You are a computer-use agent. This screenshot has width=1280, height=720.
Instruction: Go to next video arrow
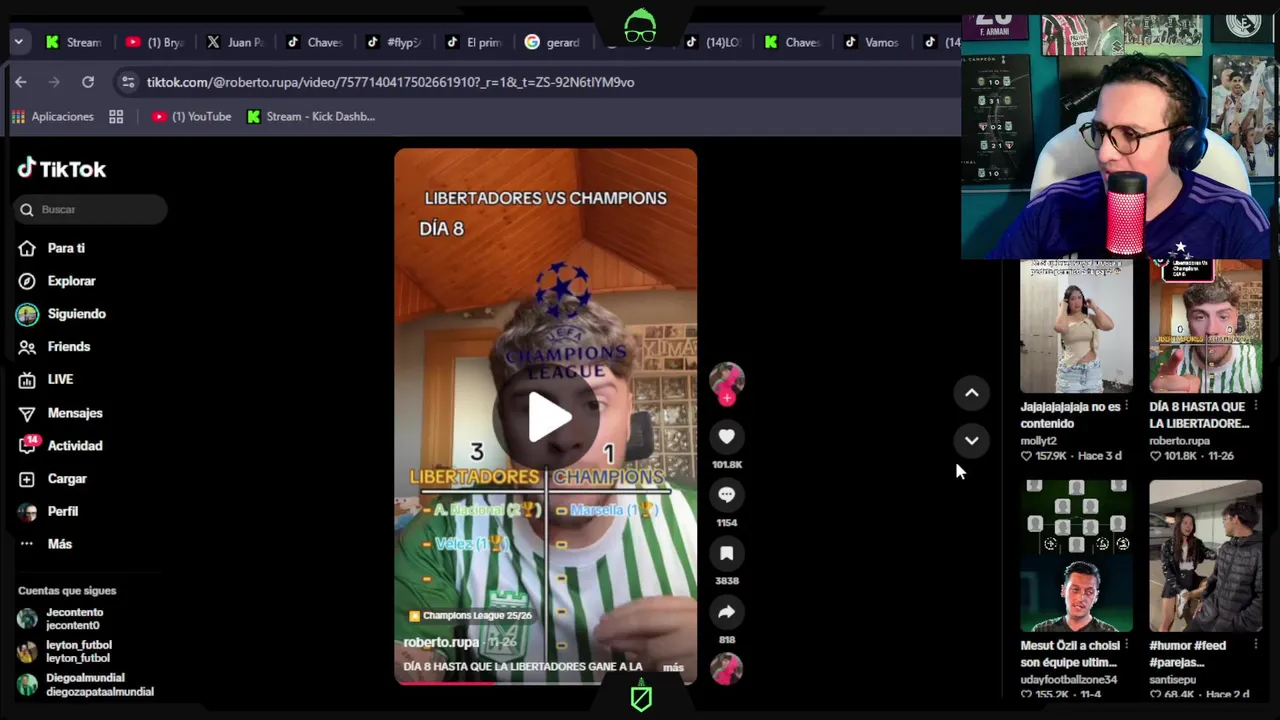(x=971, y=440)
